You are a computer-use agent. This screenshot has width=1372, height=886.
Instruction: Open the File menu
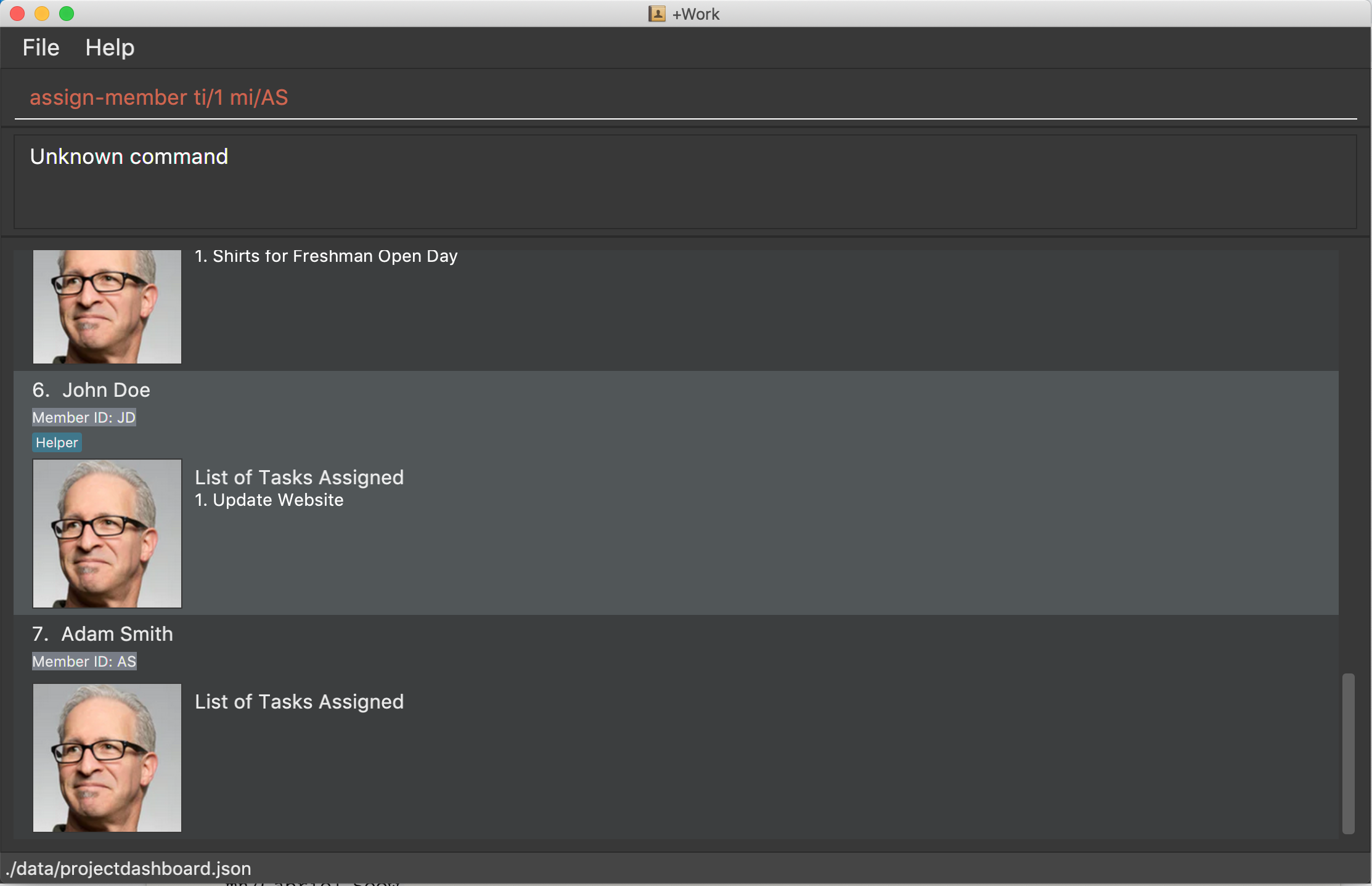pyautogui.click(x=41, y=47)
